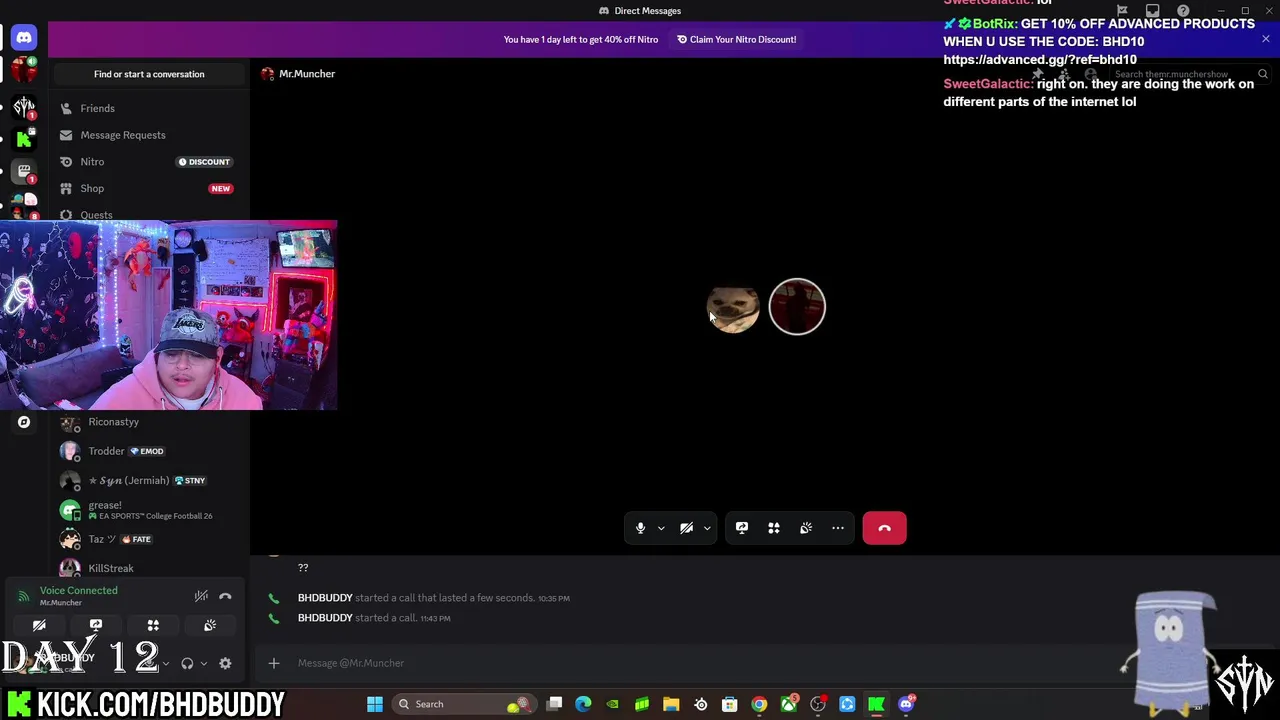Open NVIDIA app from taskbar
The width and height of the screenshot is (1280, 720).
click(613, 704)
